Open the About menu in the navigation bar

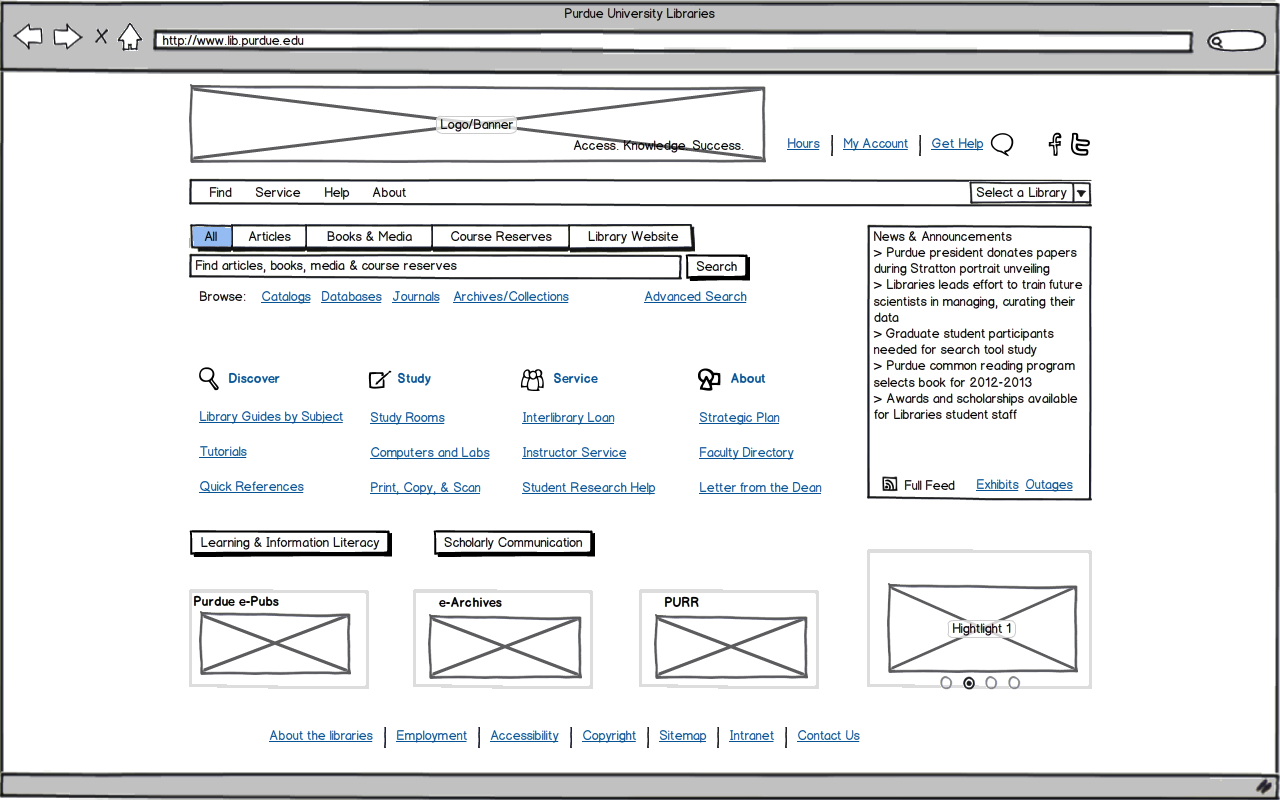tap(389, 193)
